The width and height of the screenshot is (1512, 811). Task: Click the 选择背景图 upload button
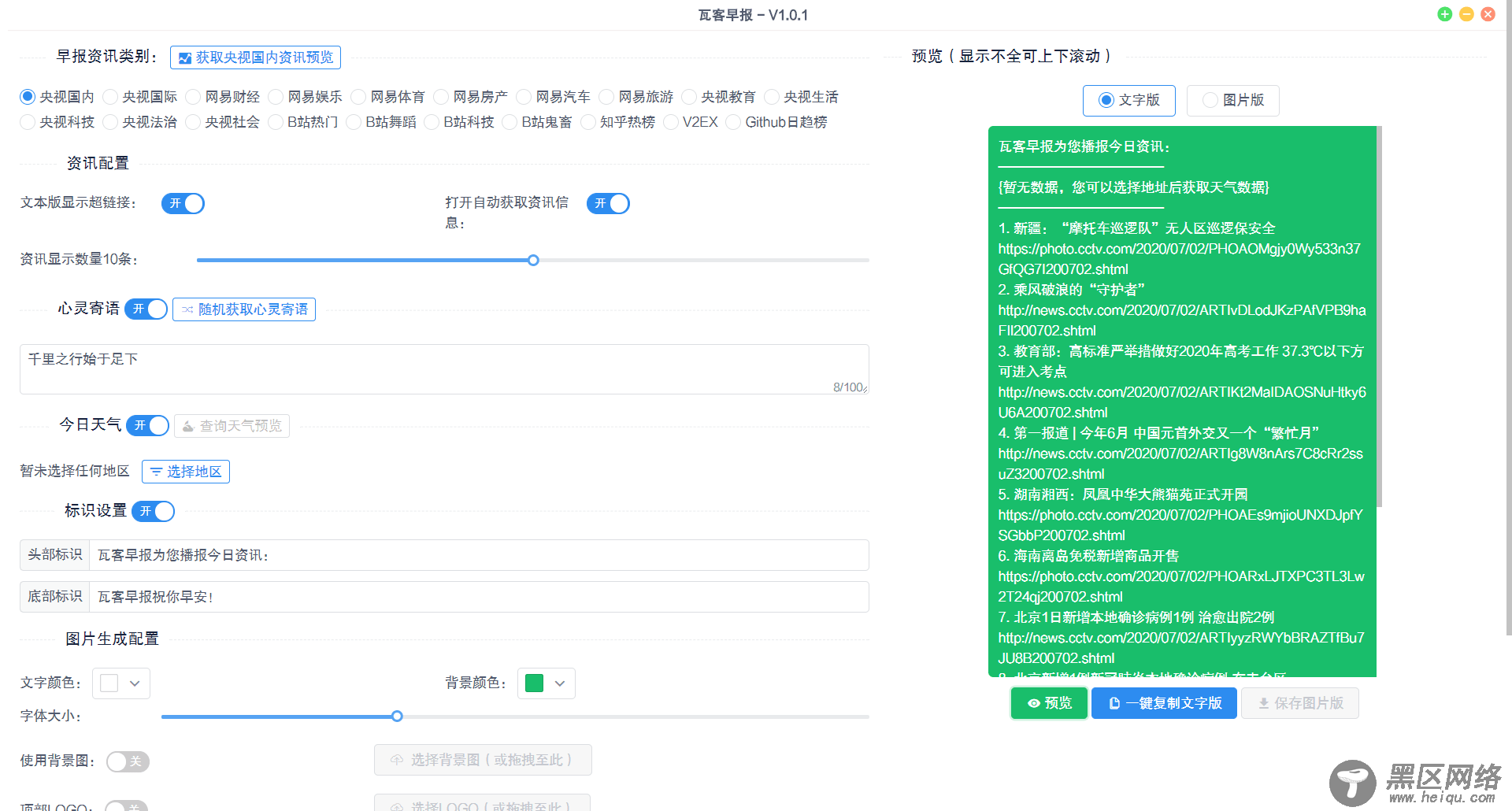pyautogui.click(x=483, y=760)
